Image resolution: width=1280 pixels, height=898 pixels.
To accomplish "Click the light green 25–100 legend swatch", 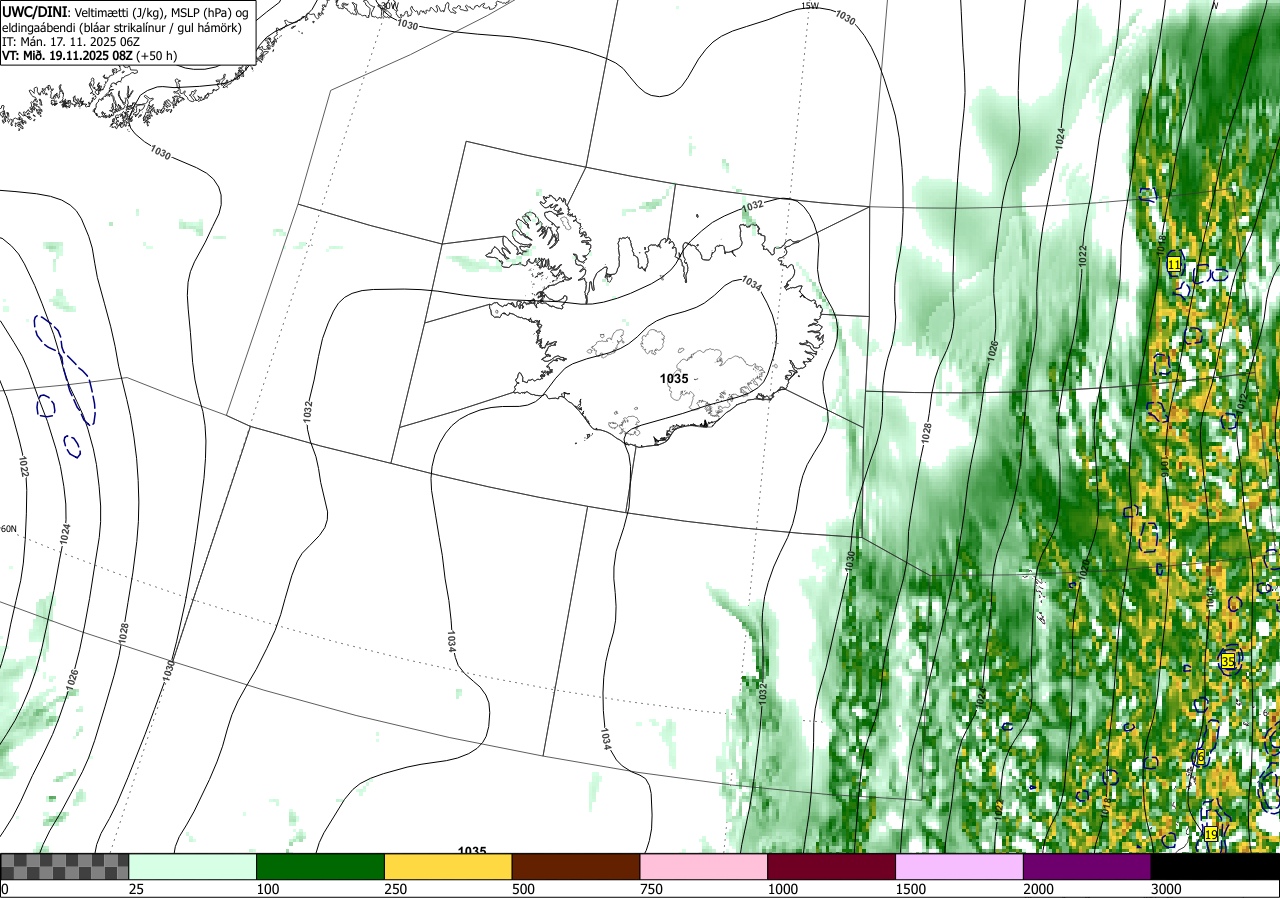I will pyautogui.click(x=192, y=866).
